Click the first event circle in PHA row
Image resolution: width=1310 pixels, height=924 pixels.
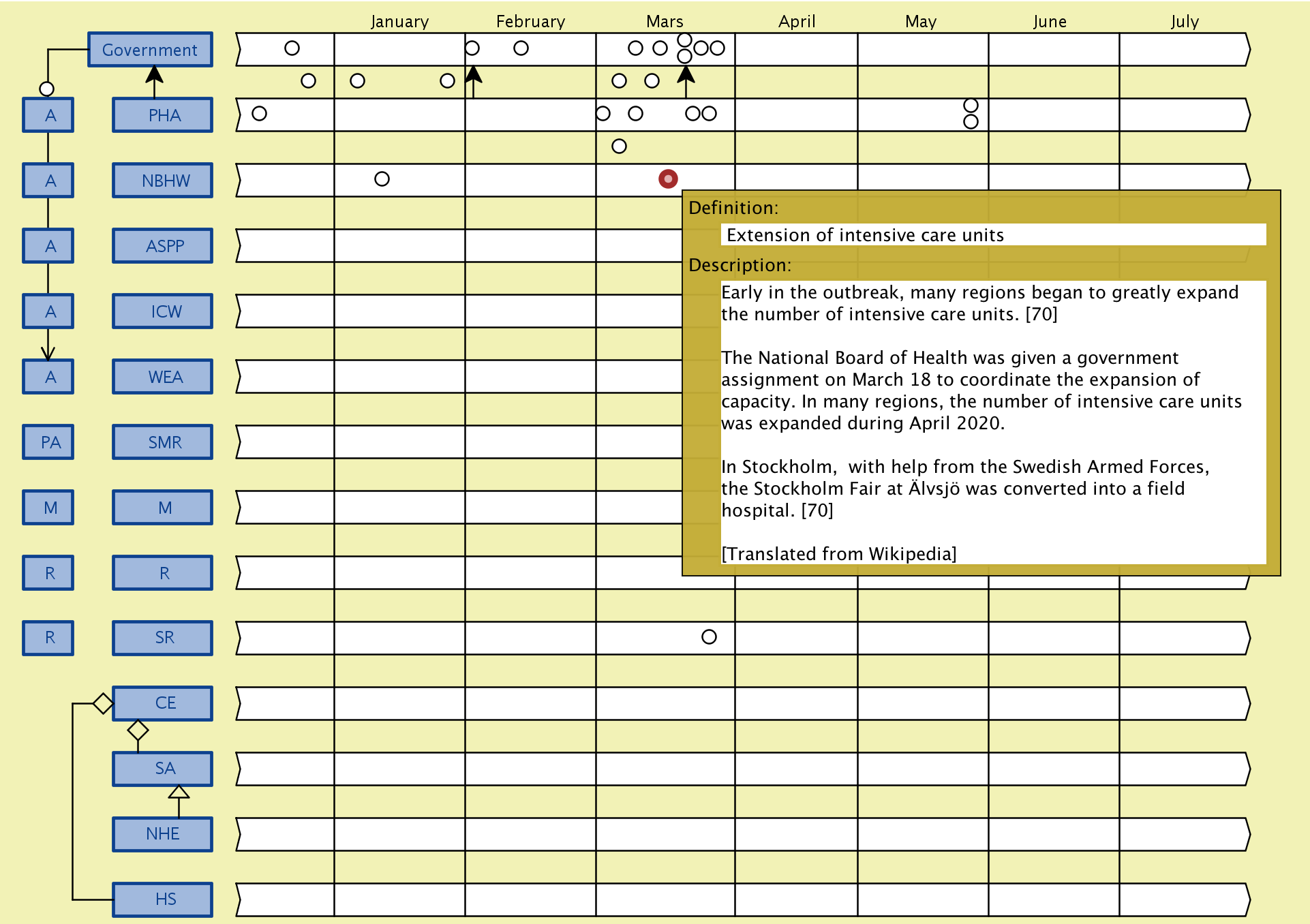pyautogui.click(x=259, y=114)
